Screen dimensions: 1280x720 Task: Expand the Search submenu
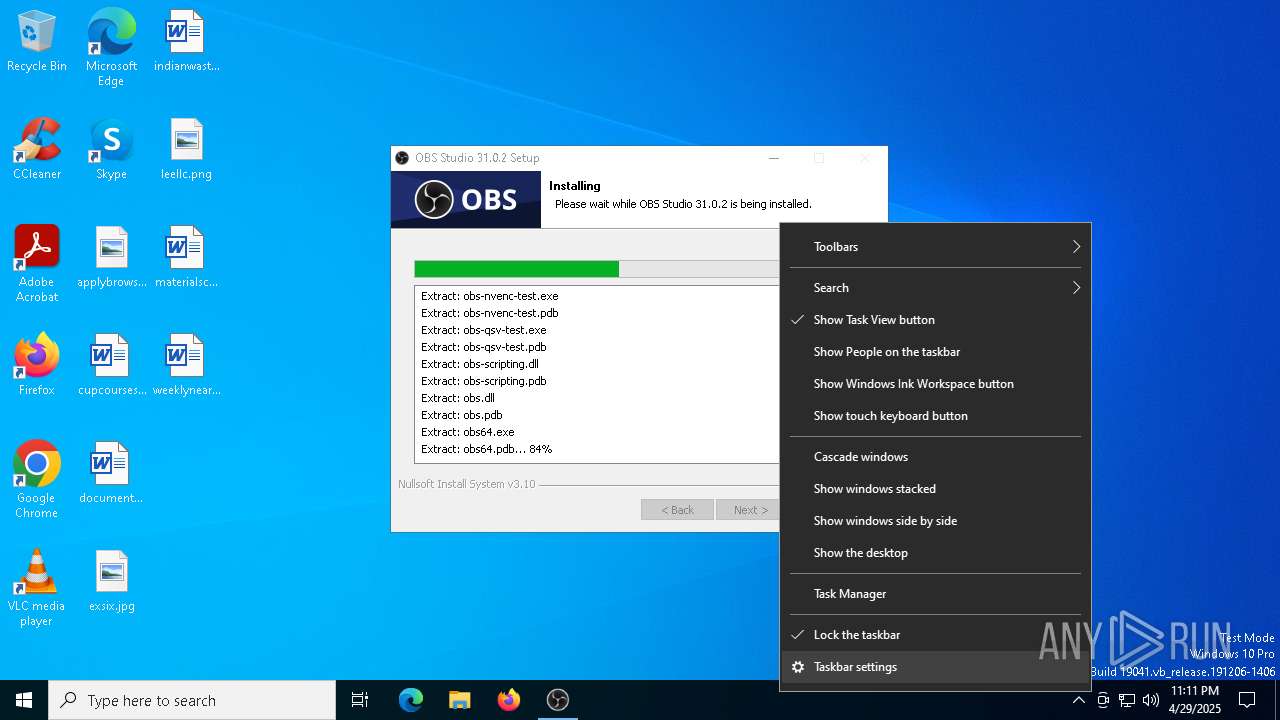935,288
